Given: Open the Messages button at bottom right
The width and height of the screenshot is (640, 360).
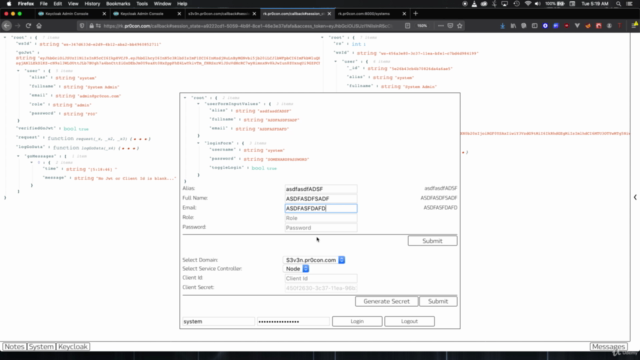Looking at the screenshot, I should coord(608,347).
